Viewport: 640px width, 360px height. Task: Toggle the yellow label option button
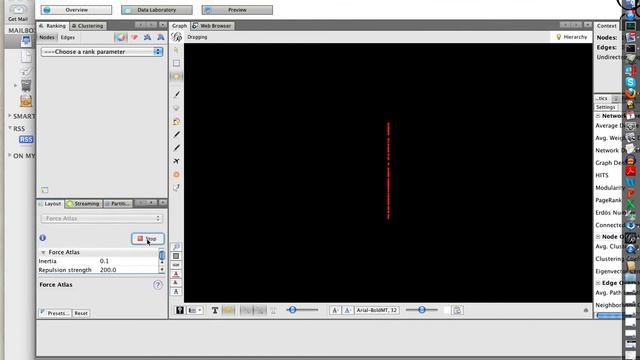tap(229, 310)
